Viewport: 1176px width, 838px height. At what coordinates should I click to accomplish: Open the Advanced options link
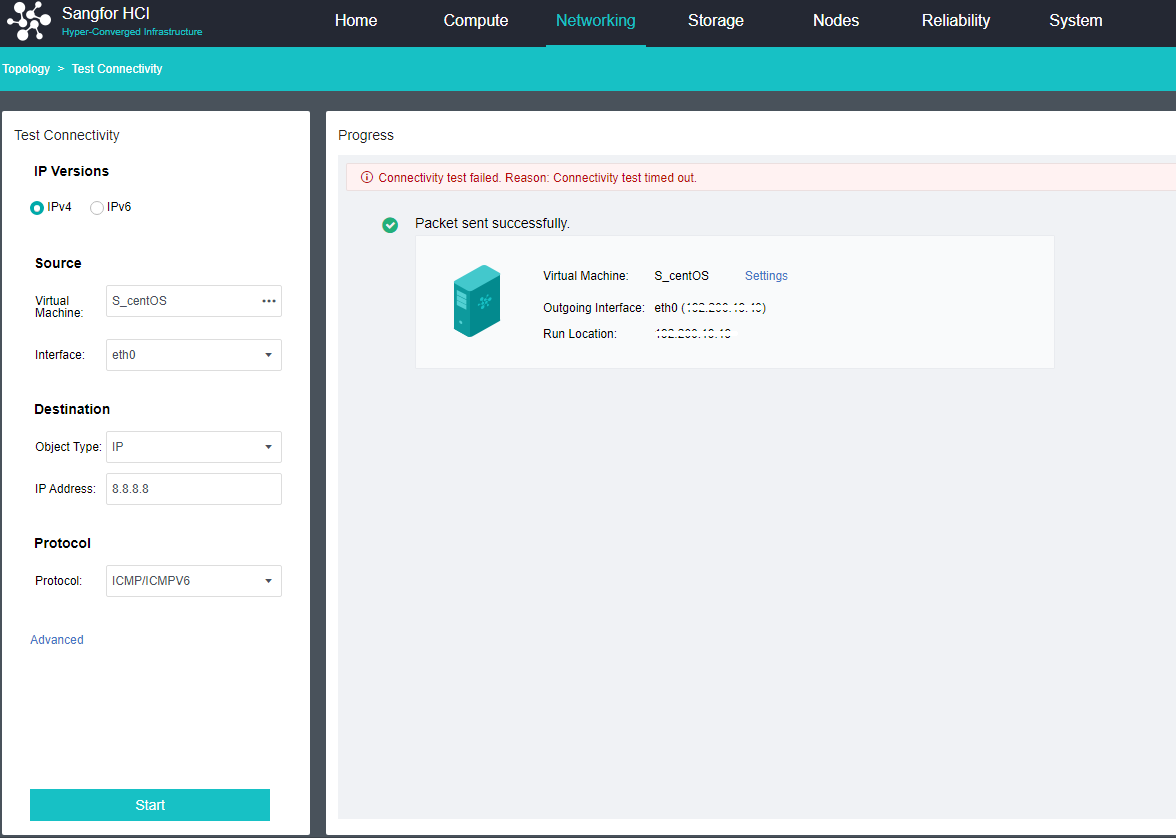pyautogui.click(x=57, y=640)
